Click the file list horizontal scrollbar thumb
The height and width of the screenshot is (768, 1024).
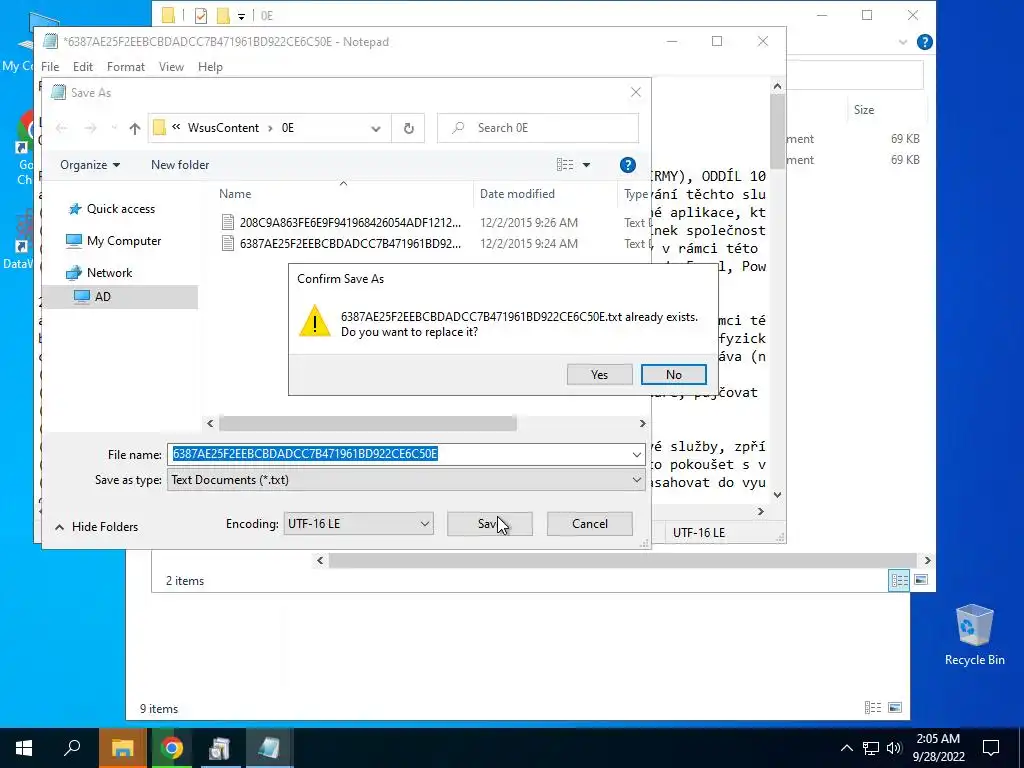click(368, 424)
